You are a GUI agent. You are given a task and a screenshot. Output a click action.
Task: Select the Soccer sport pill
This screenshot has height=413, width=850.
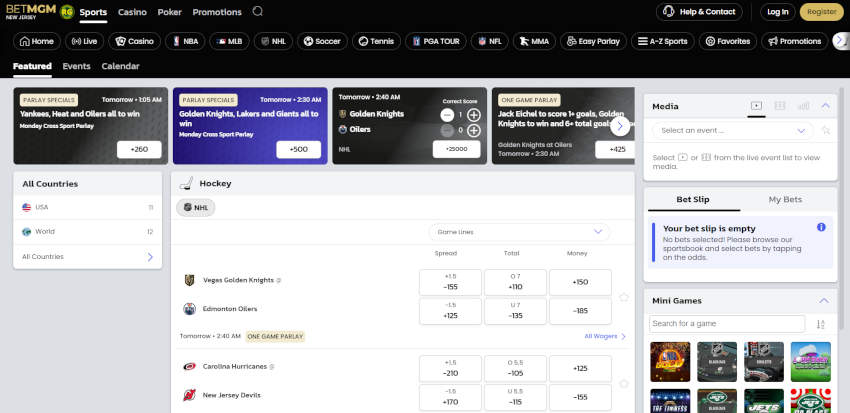click(x=322, y=41)
